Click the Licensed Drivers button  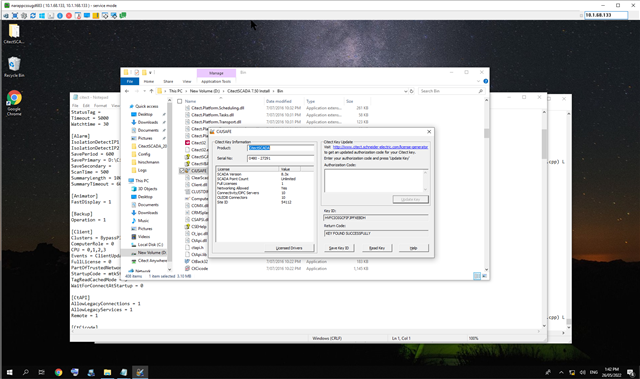pos(289,248)
